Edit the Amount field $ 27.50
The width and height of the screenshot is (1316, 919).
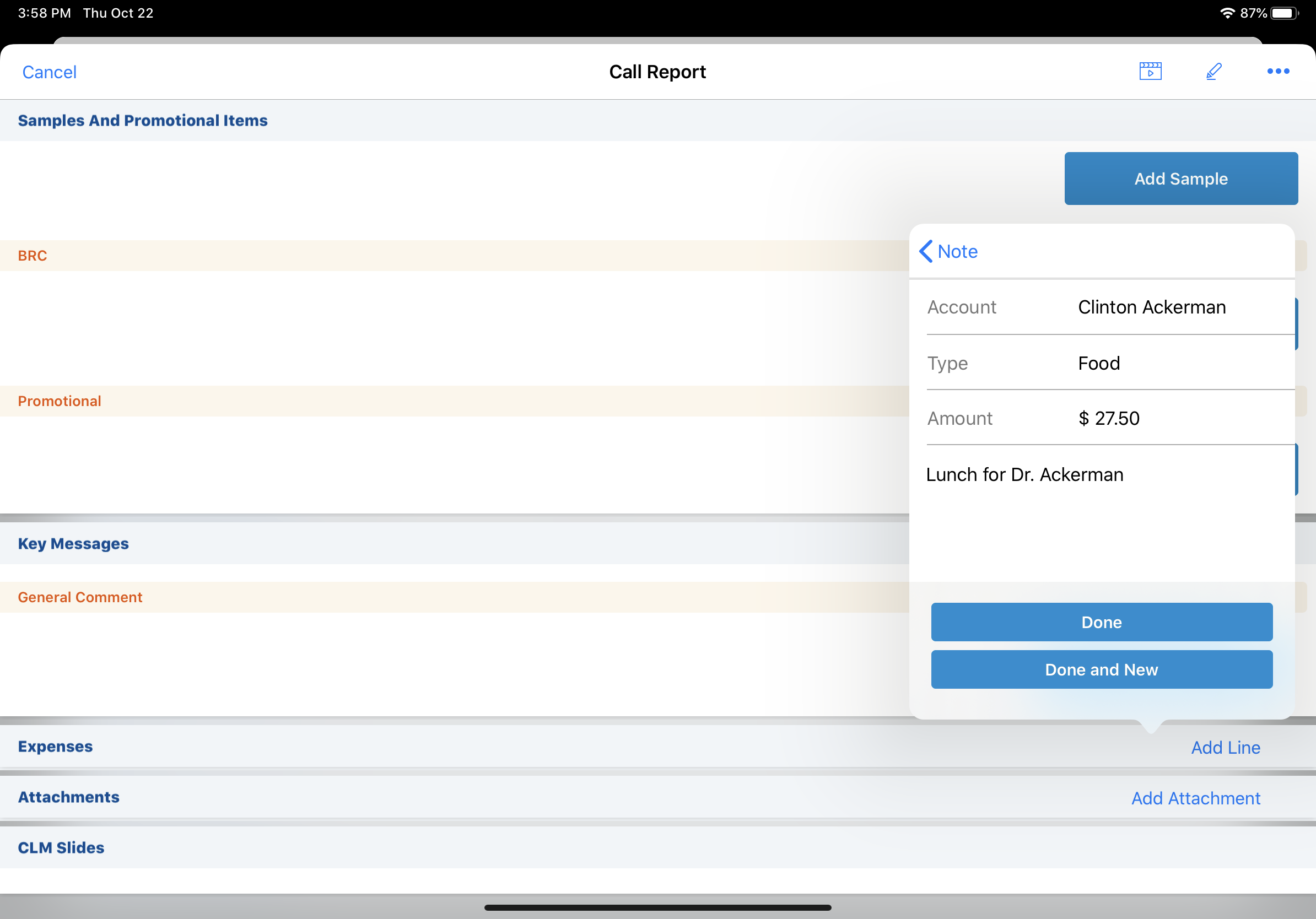1108,418
